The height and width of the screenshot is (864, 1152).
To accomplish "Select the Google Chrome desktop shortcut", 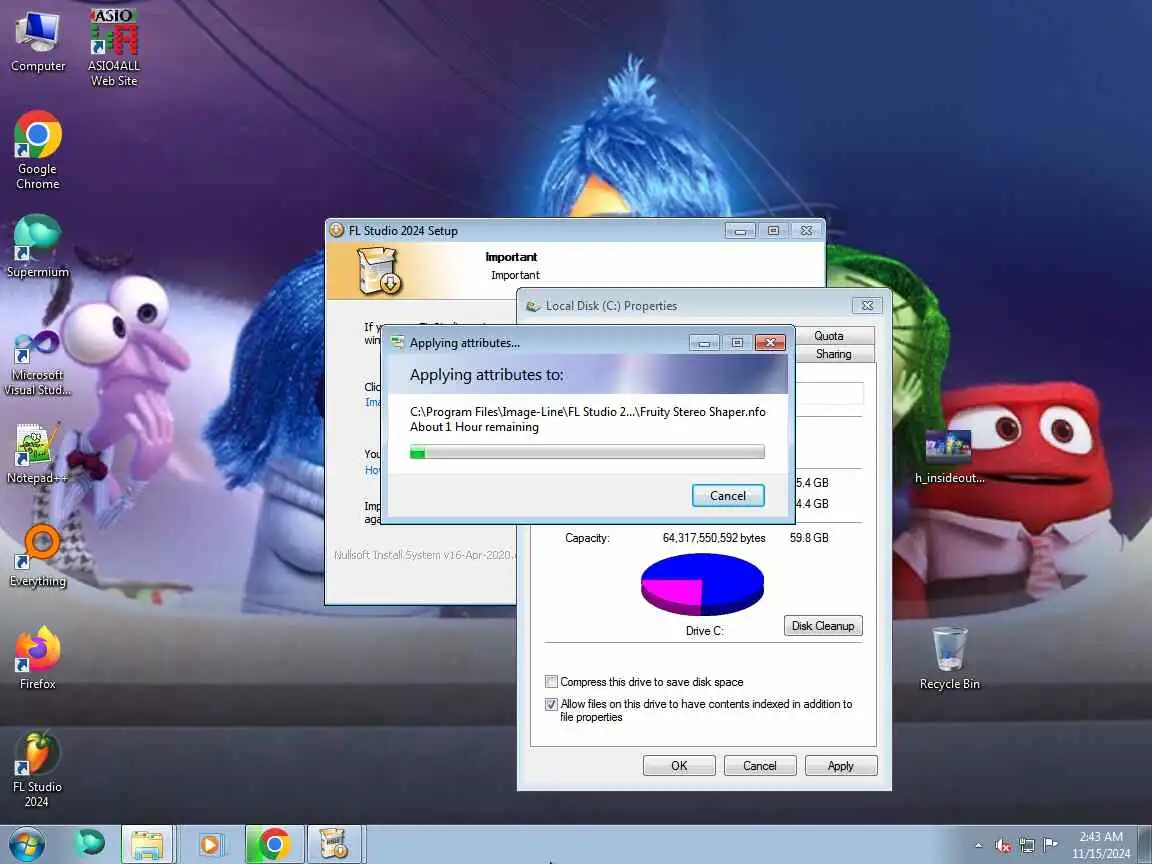I will coord(37,151).
